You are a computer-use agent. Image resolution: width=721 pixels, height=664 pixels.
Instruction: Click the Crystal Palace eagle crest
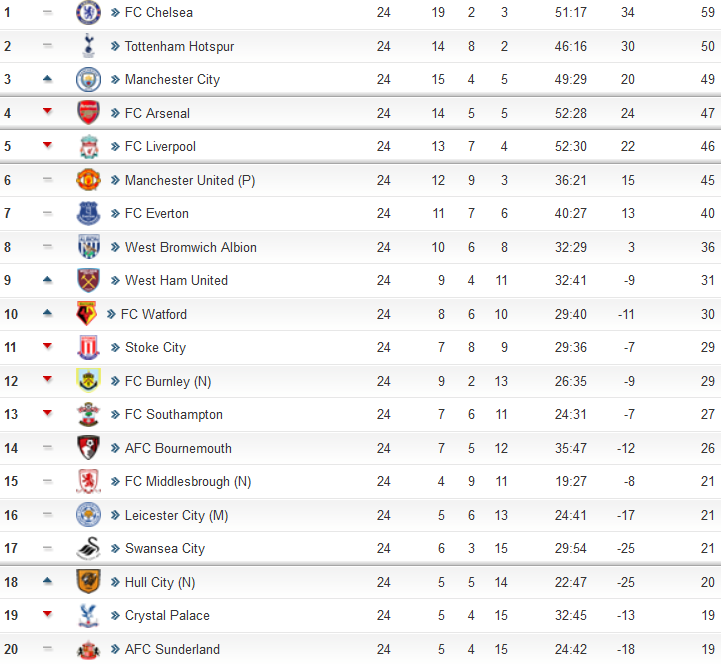tap(88, 615)
